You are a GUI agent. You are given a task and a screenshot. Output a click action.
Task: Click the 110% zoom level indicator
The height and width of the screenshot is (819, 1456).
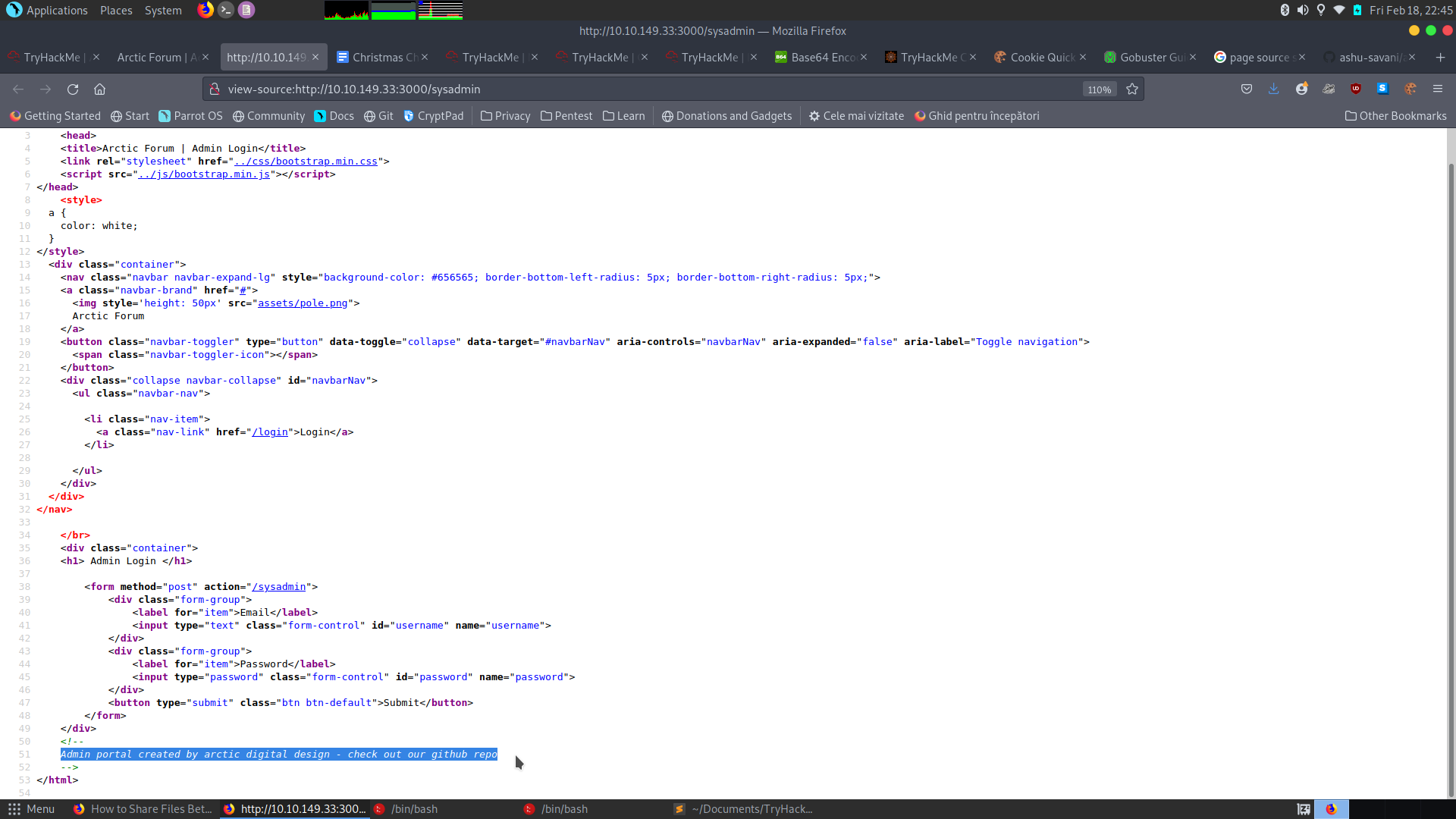[1099, 89]
